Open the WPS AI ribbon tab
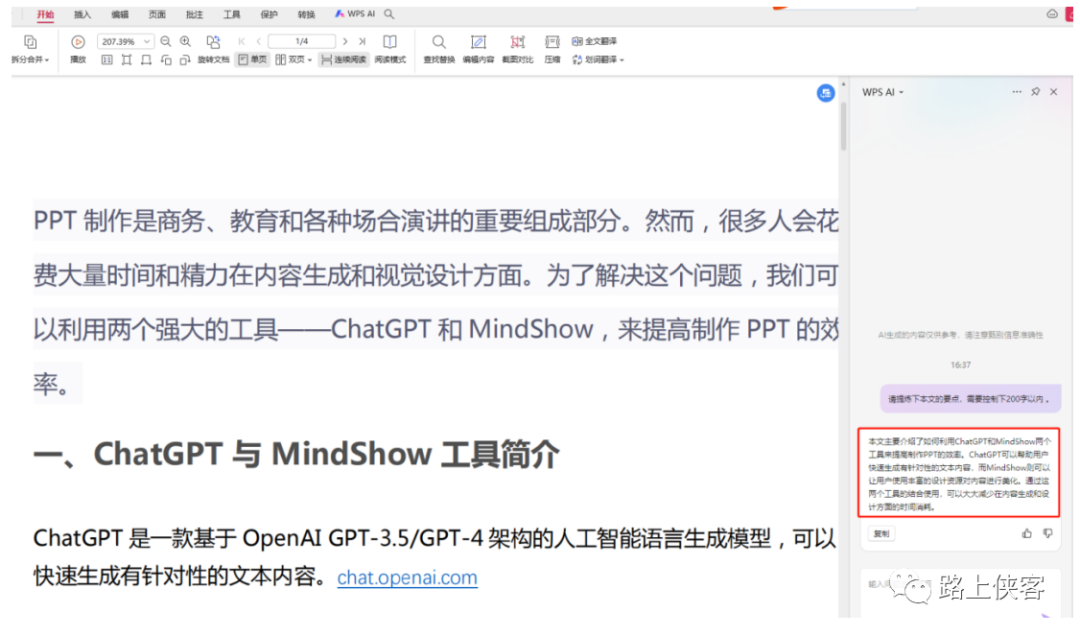The width and height of the screenshot is (1080, 635). tap(354, 14)
